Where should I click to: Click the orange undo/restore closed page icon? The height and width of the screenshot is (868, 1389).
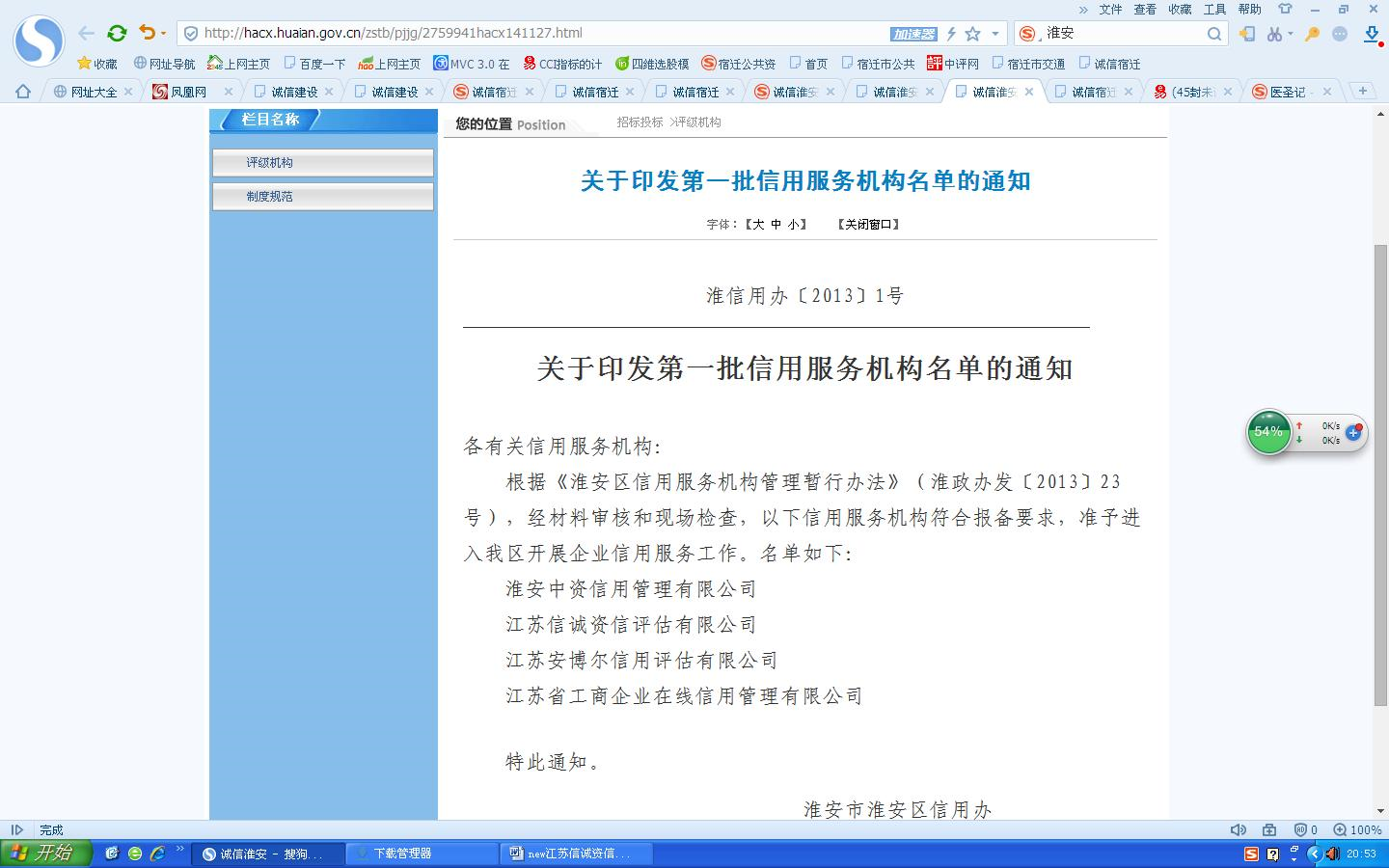coord(147,33)
